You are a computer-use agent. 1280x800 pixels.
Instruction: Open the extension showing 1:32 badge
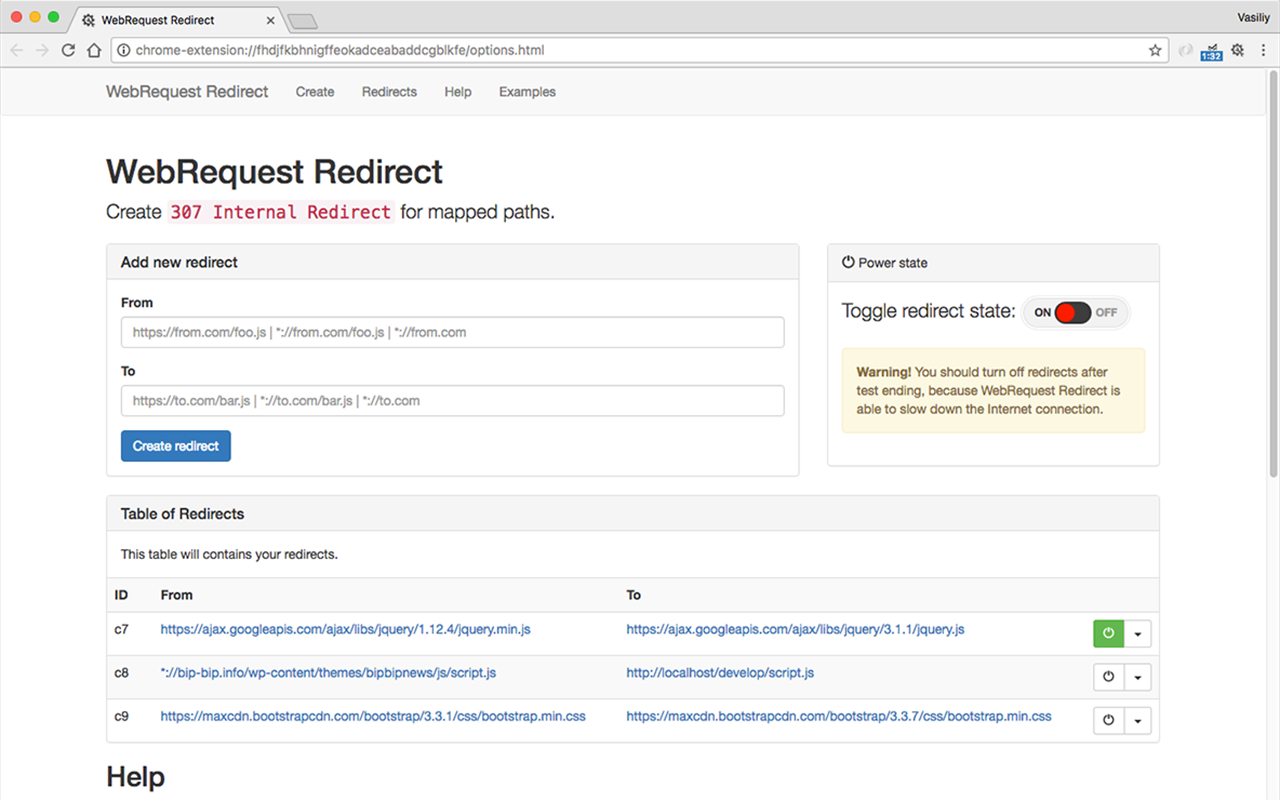pyautogui.click(x=1212, y=51)
